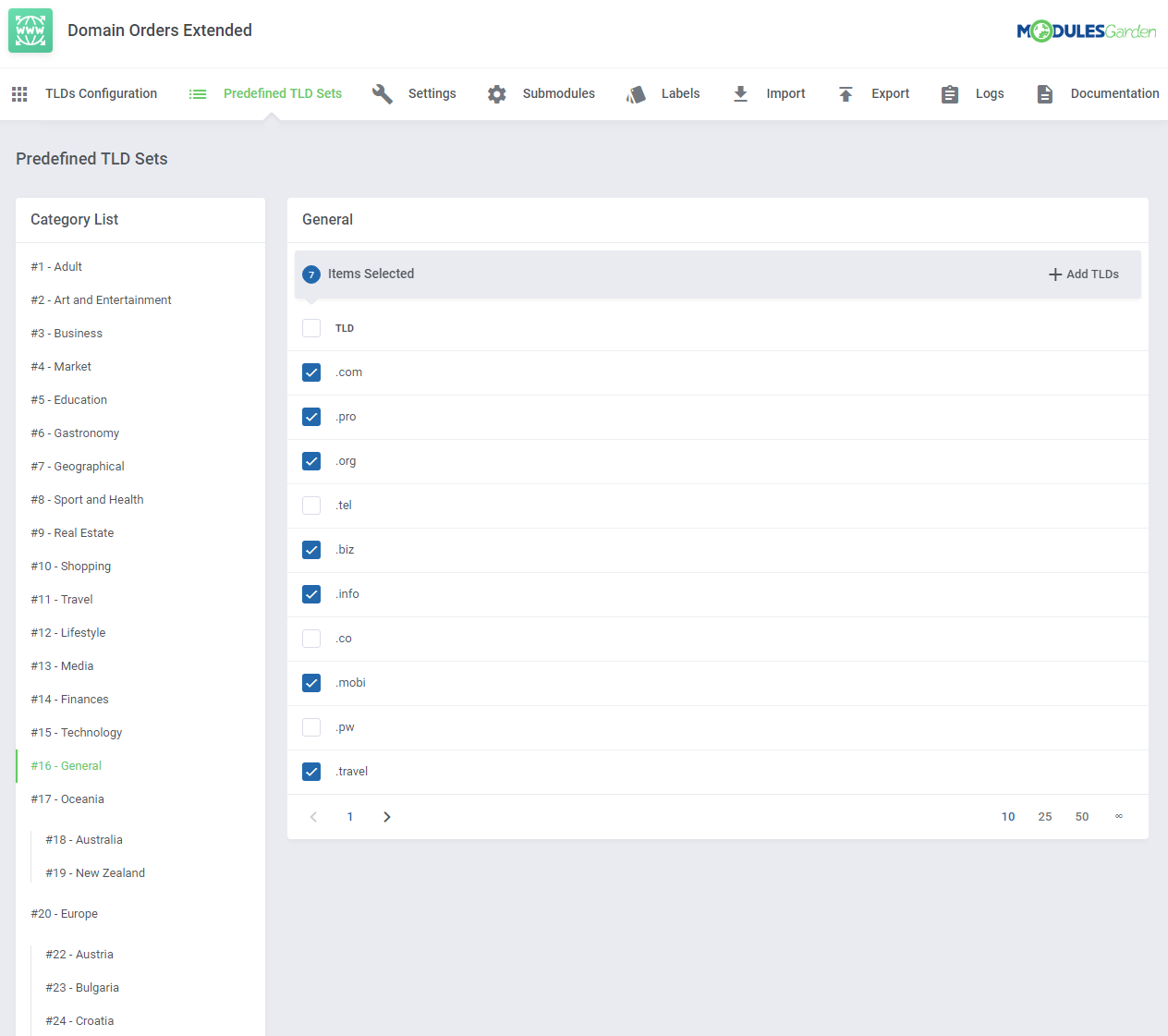
Task: Click the Add TLDs button
Action: [x=1084, y=274]
